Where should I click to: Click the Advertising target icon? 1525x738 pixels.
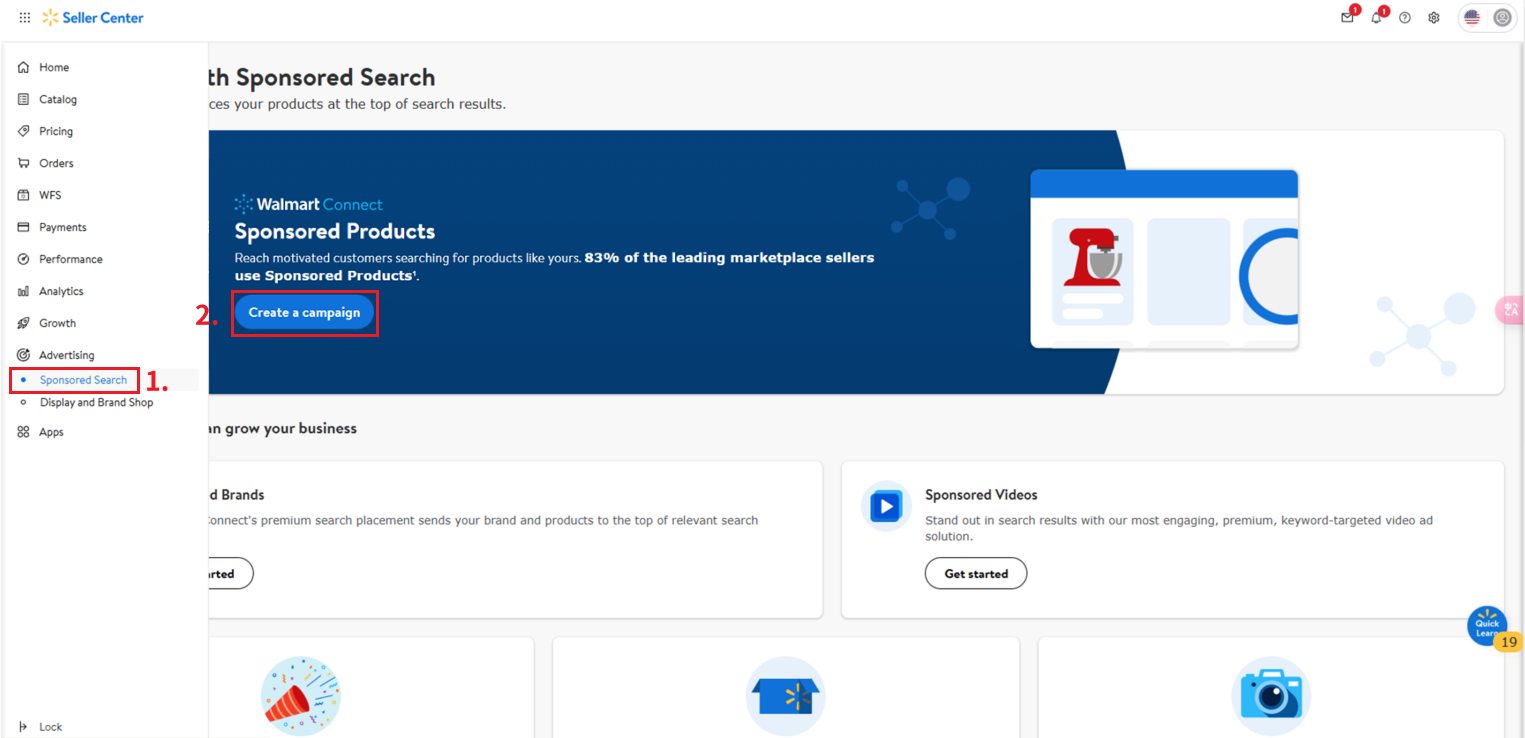tap(24, 355)
